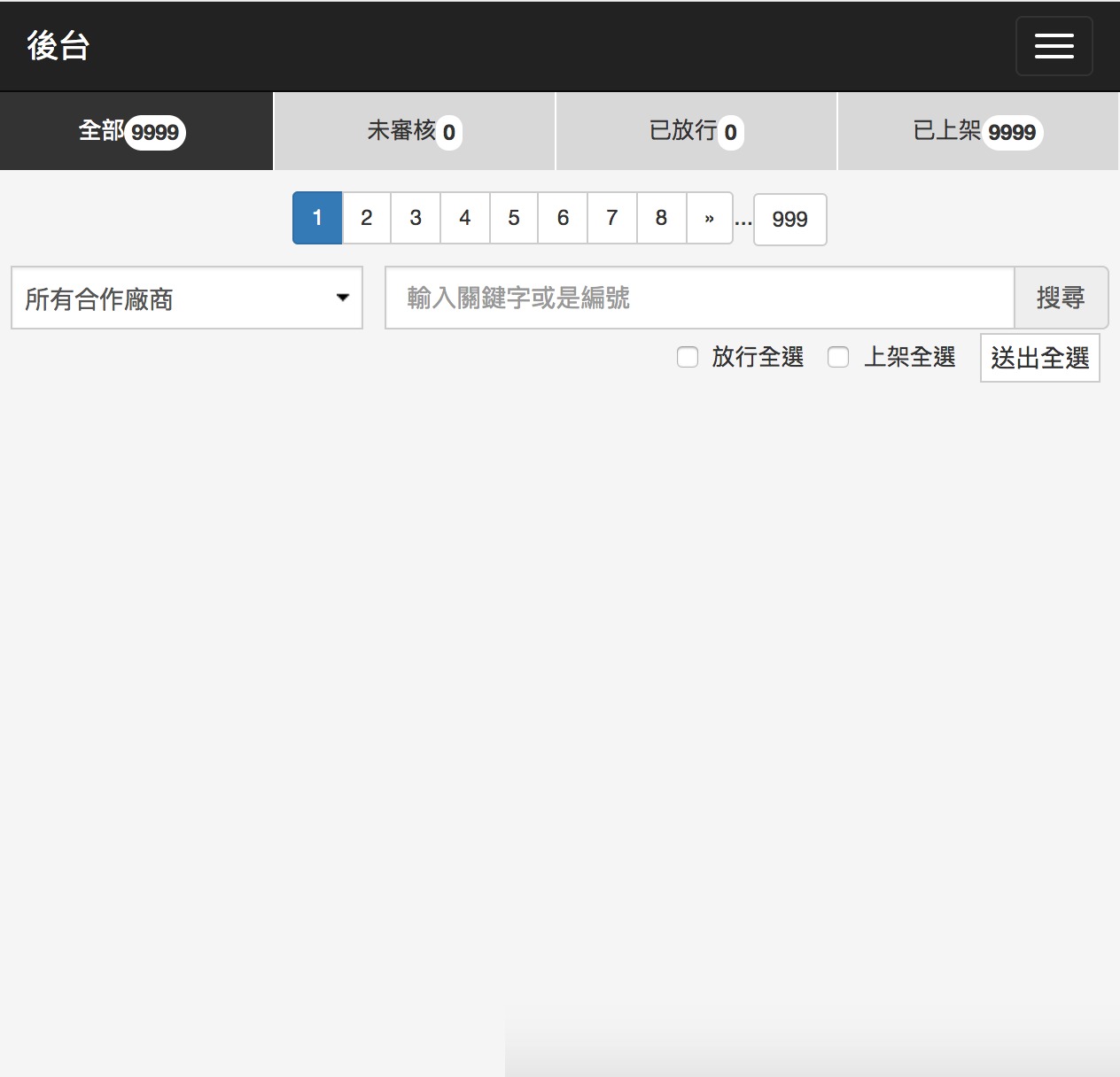The width and height of the screenshot is (1120, 1077).
Task: Check the 放行全選 checkbox
Action: click(x=688, y=357)
